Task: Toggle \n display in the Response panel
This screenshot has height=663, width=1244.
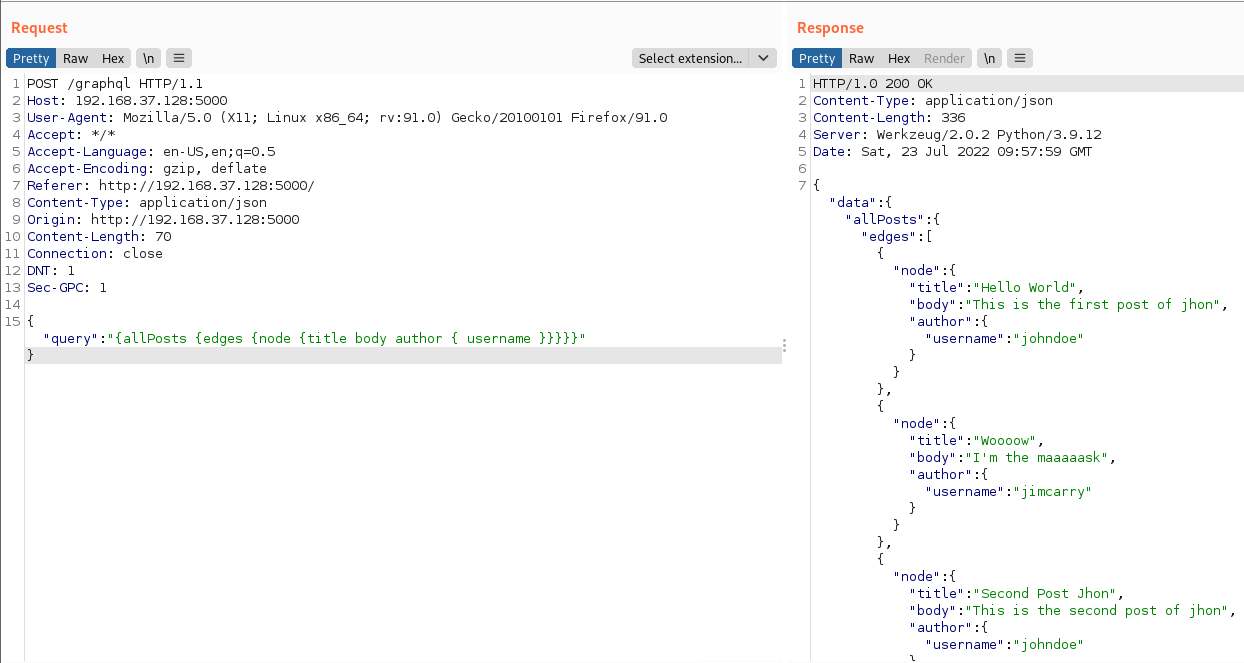Action: (x=989, y=58)
